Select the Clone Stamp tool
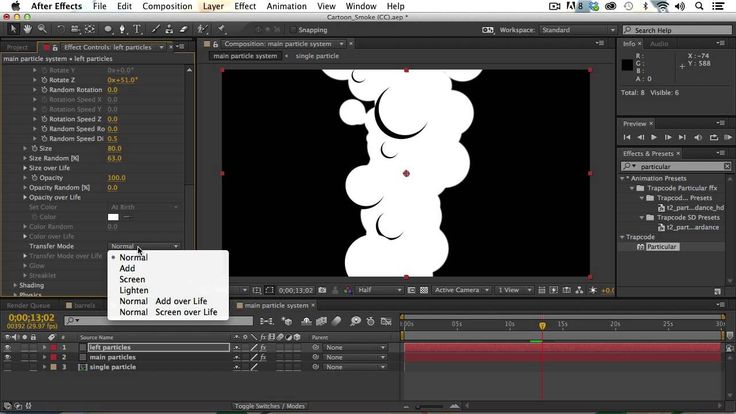 [x=169, y=29]
